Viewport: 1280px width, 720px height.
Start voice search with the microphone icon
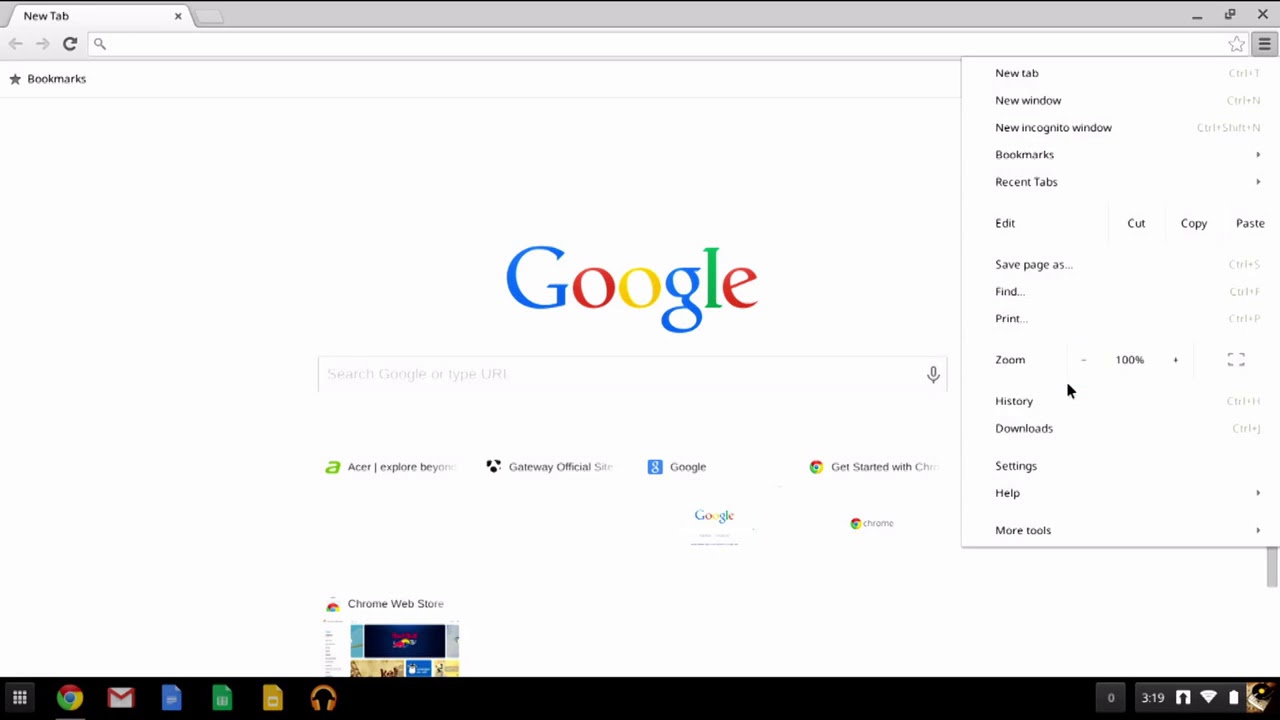tap(932, 374)
